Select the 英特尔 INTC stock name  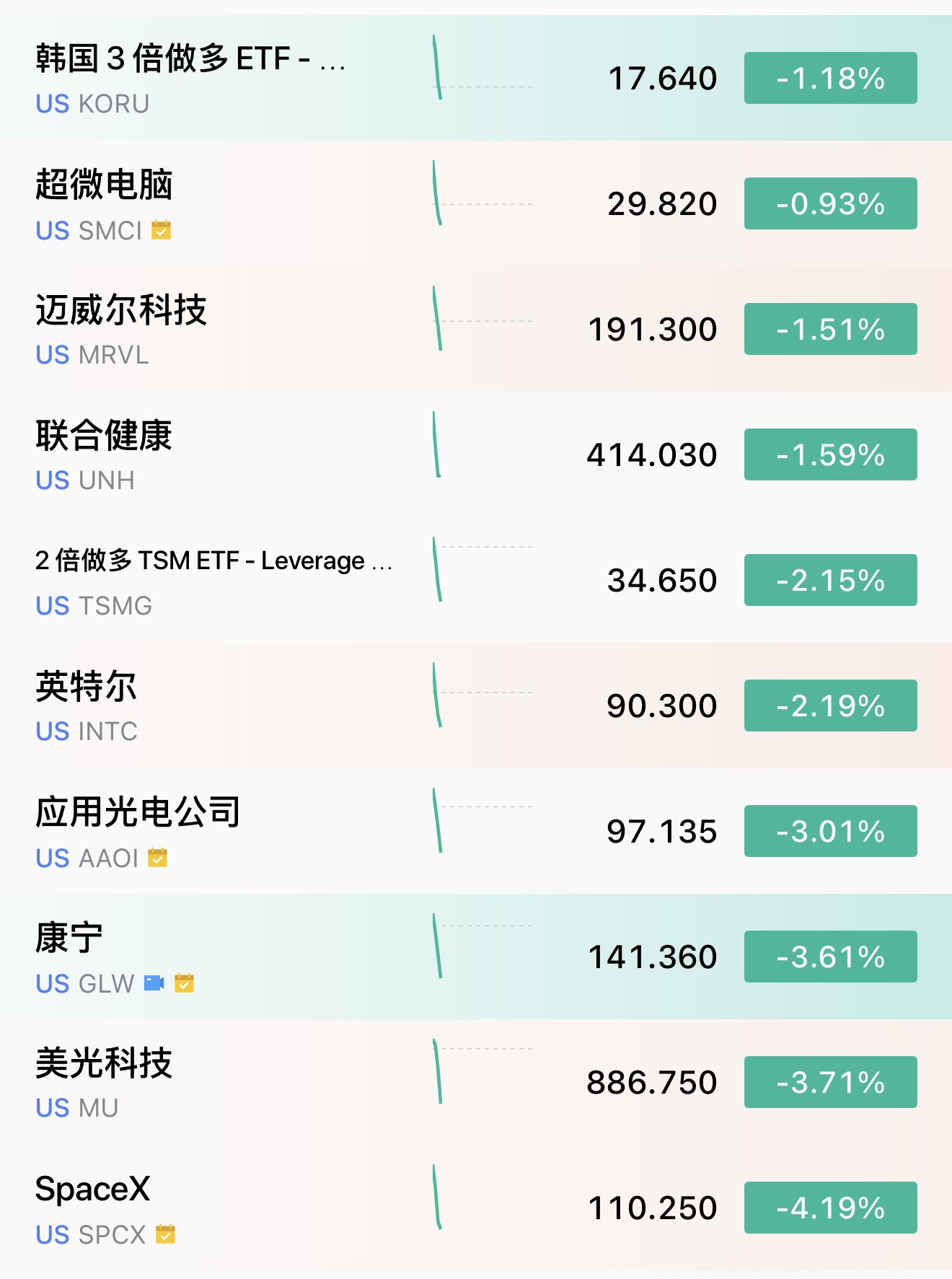tap(86, 686)
